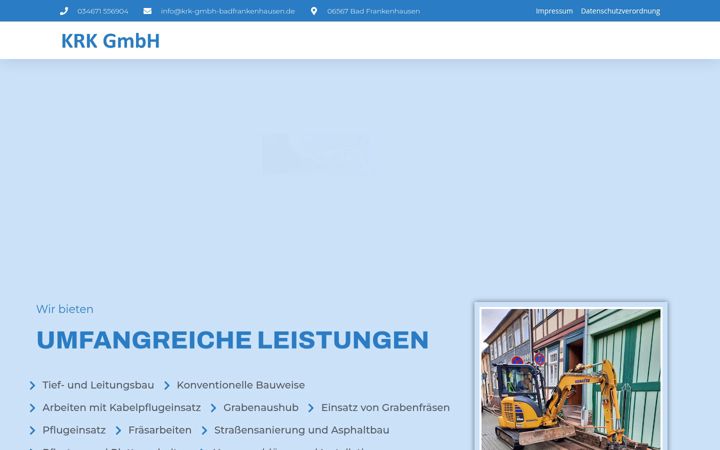The height and width of the screenshot is (450, 720).
Task: Click chevron before Einsatz von Grabenfräsen
Action: [311, 408]
